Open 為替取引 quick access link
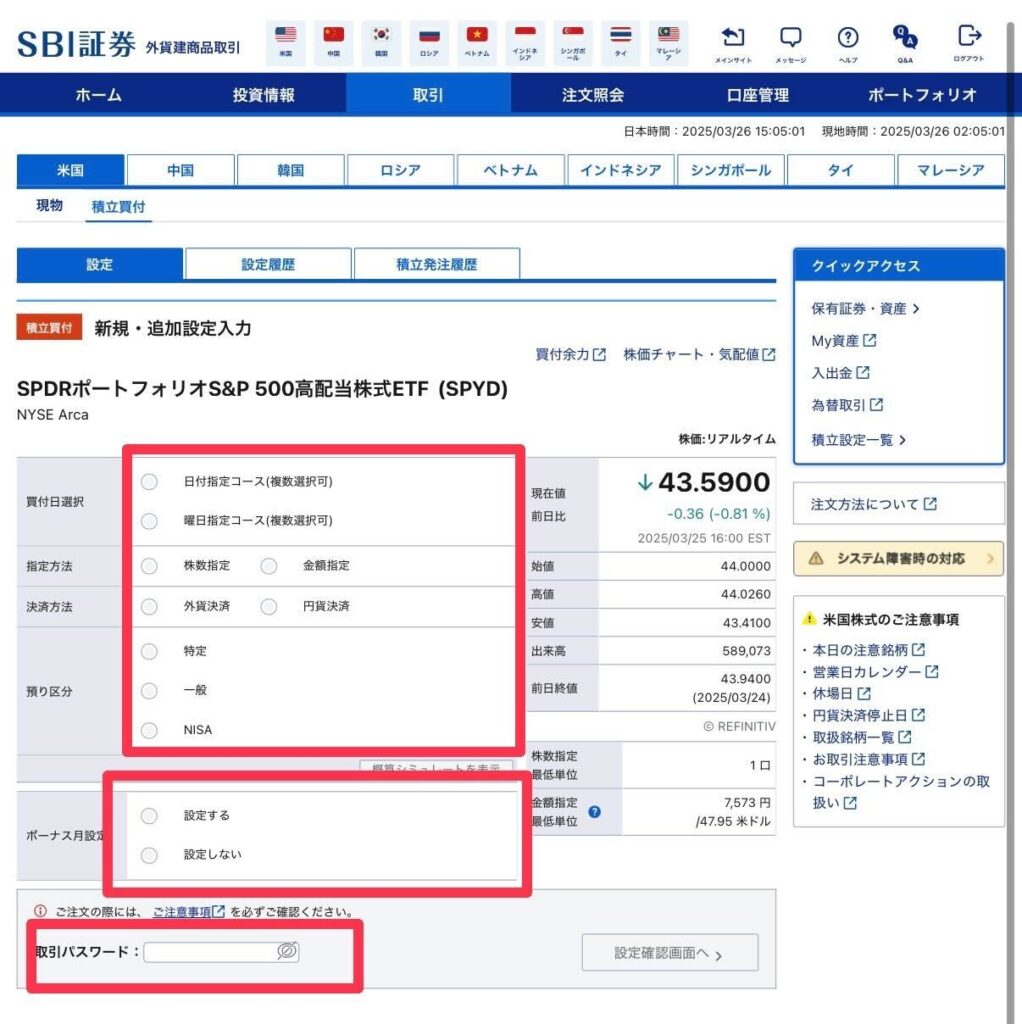This screenshot has width=1022, height=1024. [x=847, y=405]
